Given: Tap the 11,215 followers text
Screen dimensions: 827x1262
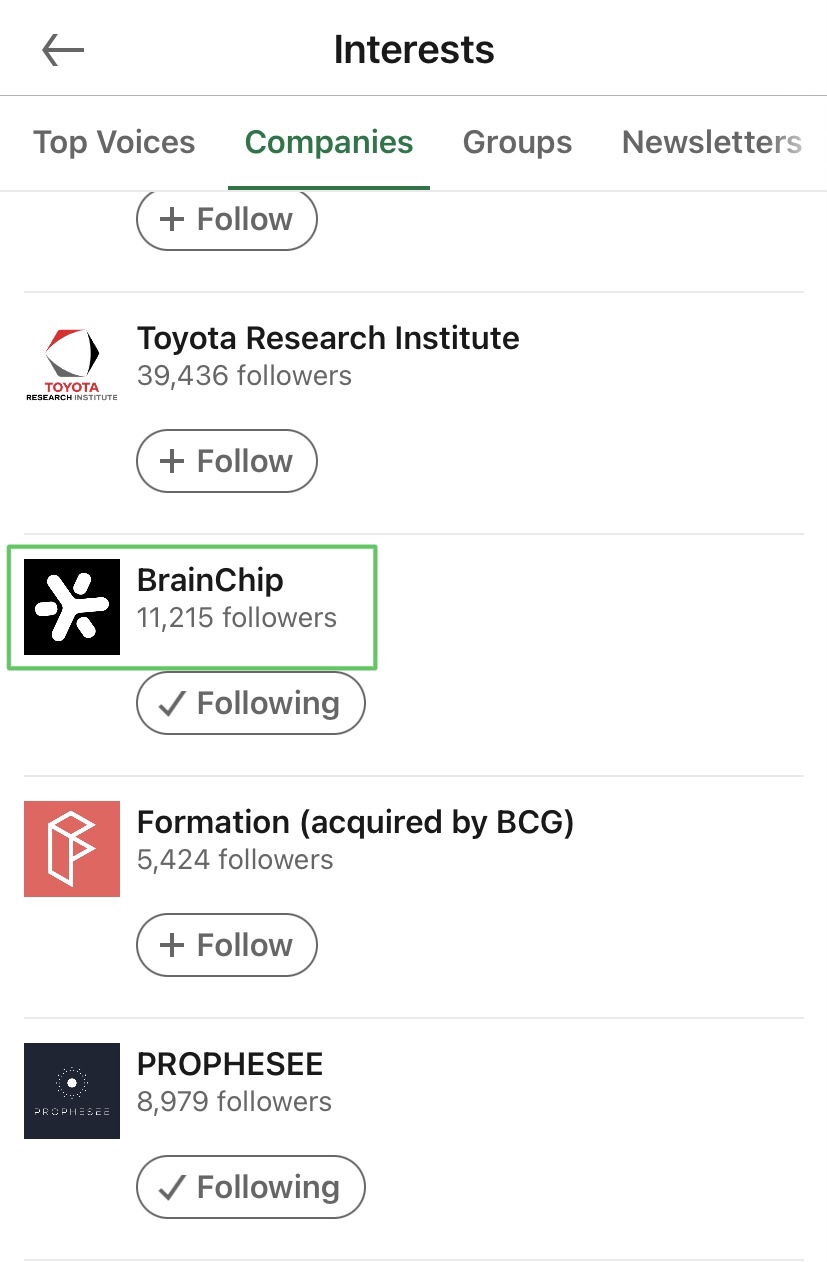Looking at the screenshot, I should (237, 618).
